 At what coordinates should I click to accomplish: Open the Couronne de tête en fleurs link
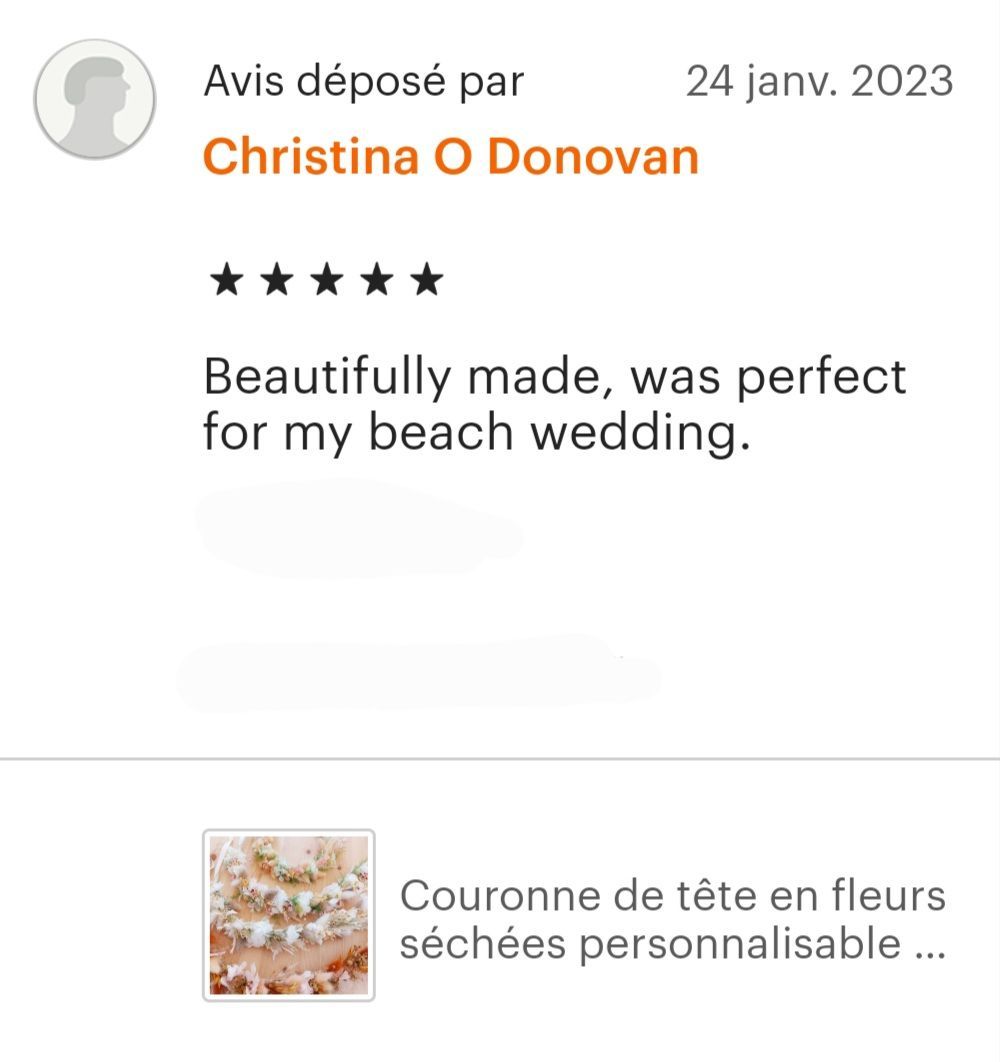673,895
